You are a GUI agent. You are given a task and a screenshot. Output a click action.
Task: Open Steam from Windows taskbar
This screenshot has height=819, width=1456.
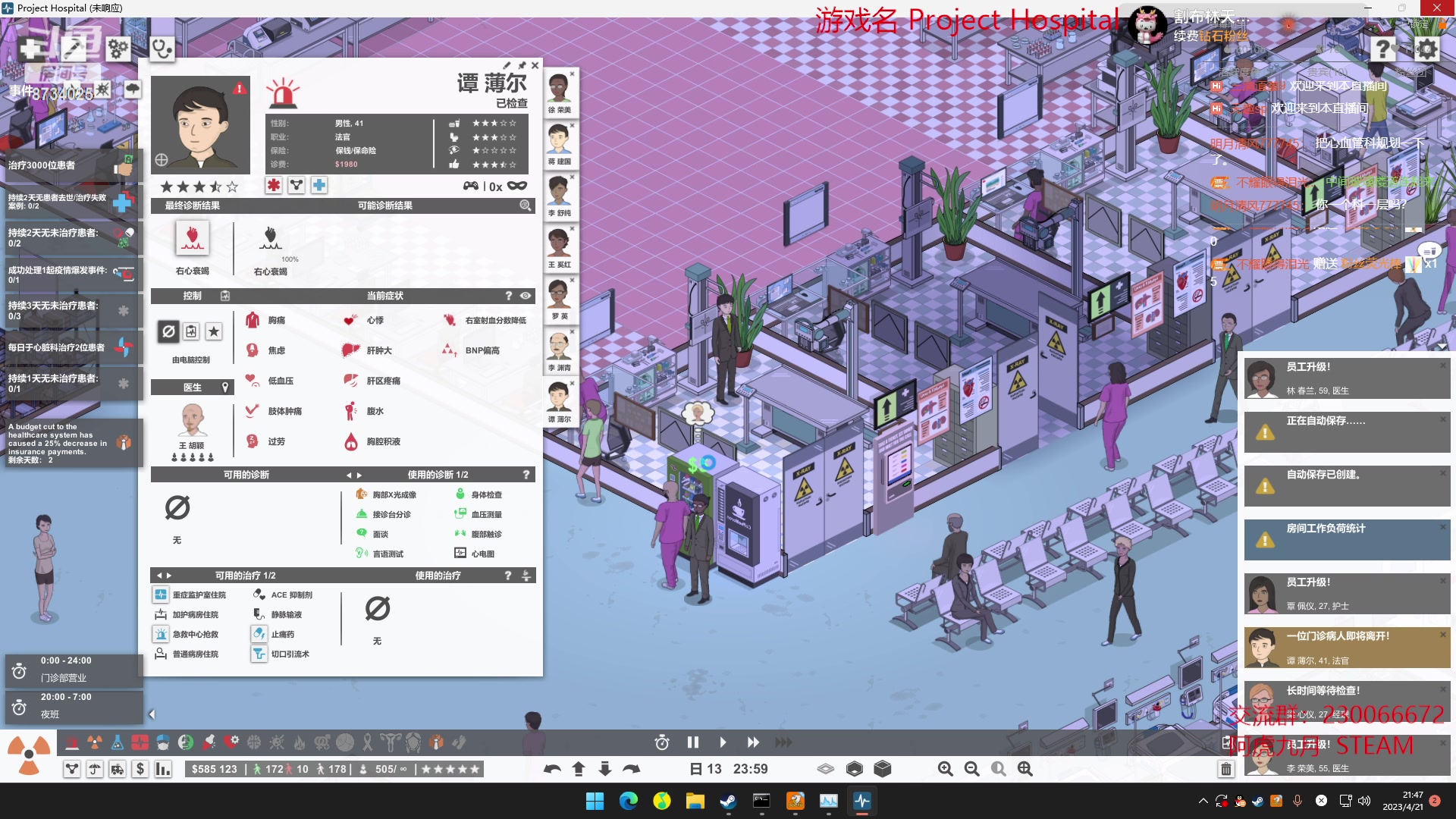(728, 801)
